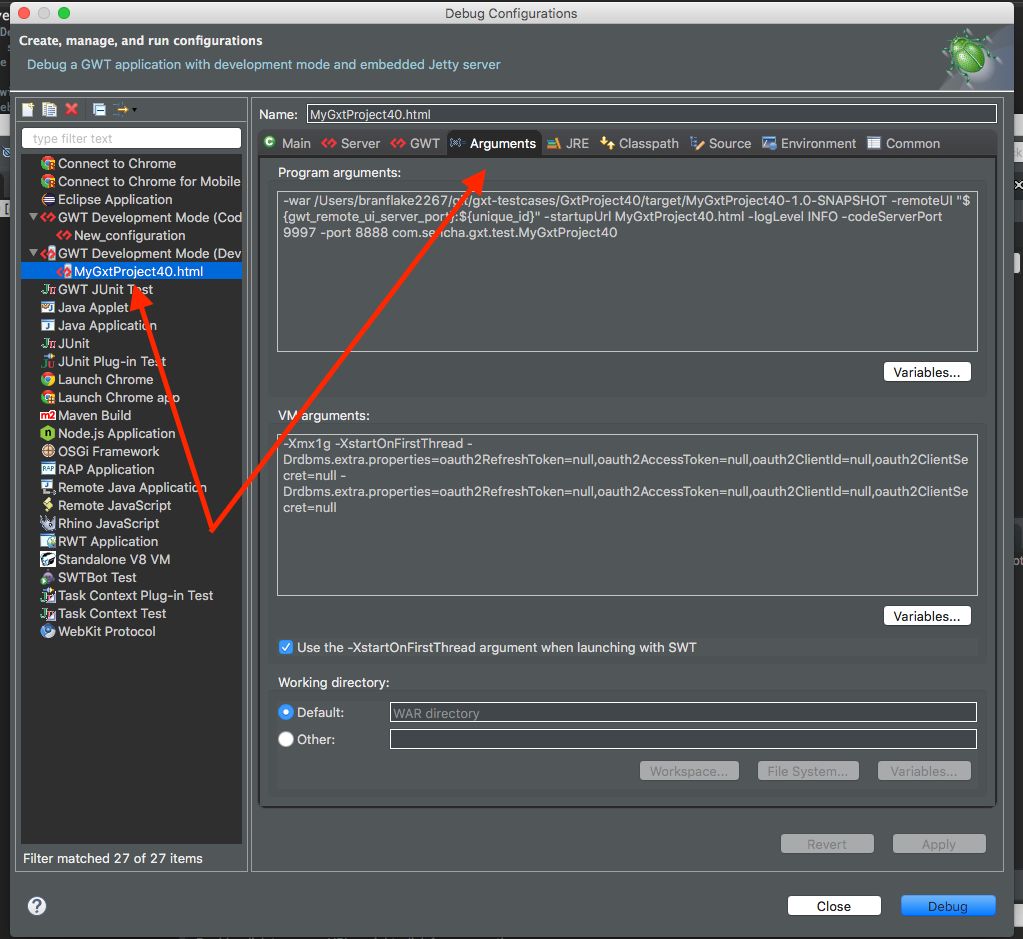Select the Default working directory radio button
This screenshot has width=1023, height=939.
(286, 712)
